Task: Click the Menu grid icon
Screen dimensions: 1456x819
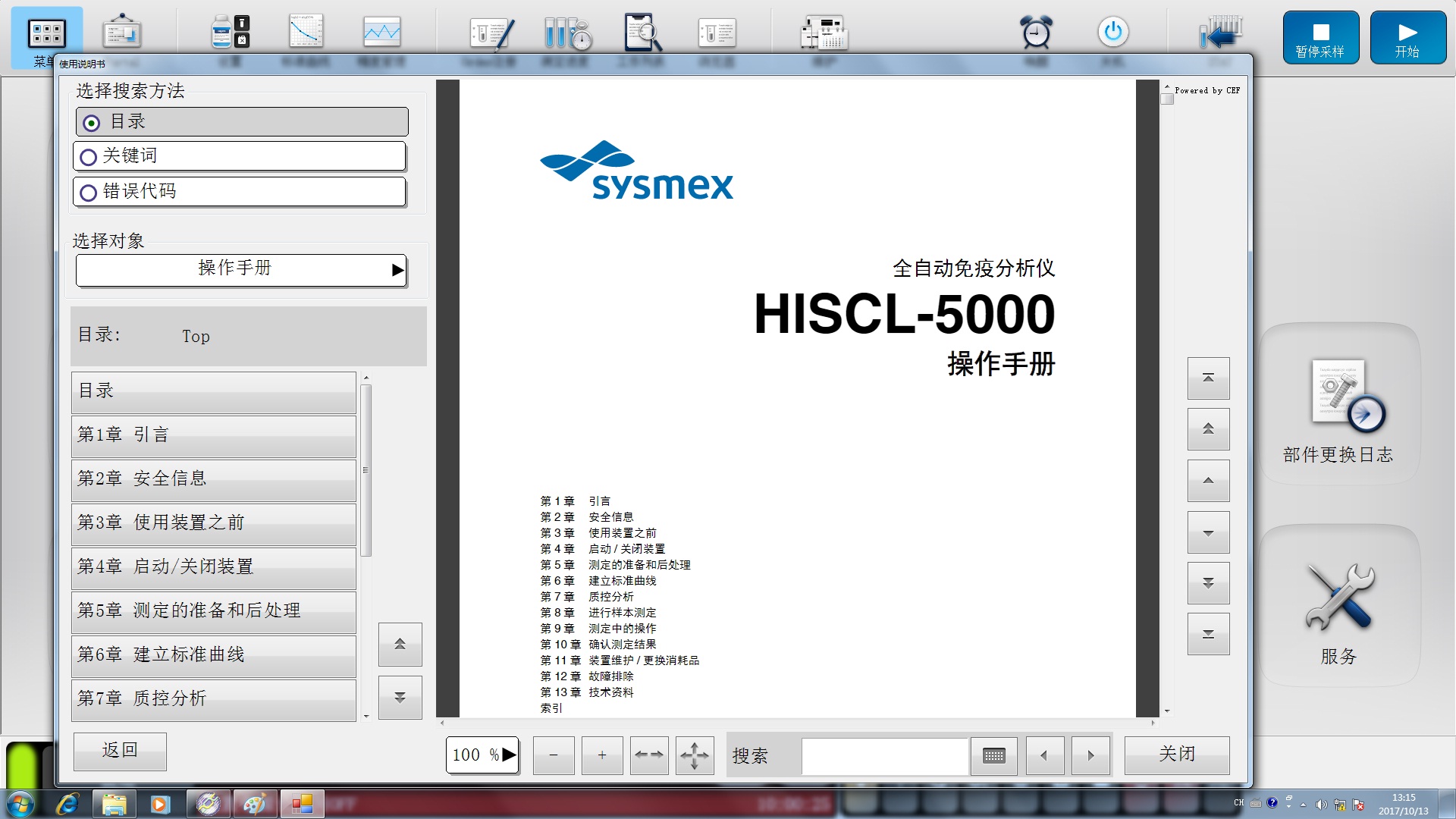Action: click(x=46, y=33)
